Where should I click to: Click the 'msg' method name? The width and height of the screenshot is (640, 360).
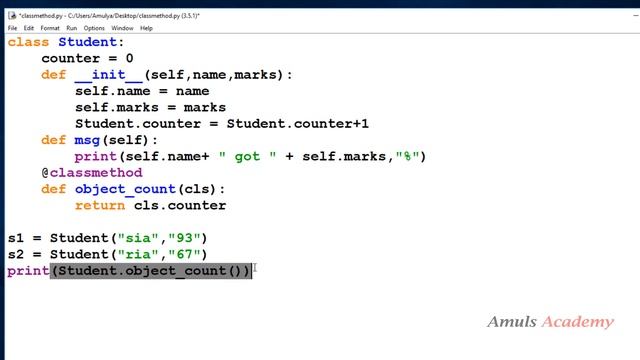(87, 140)
